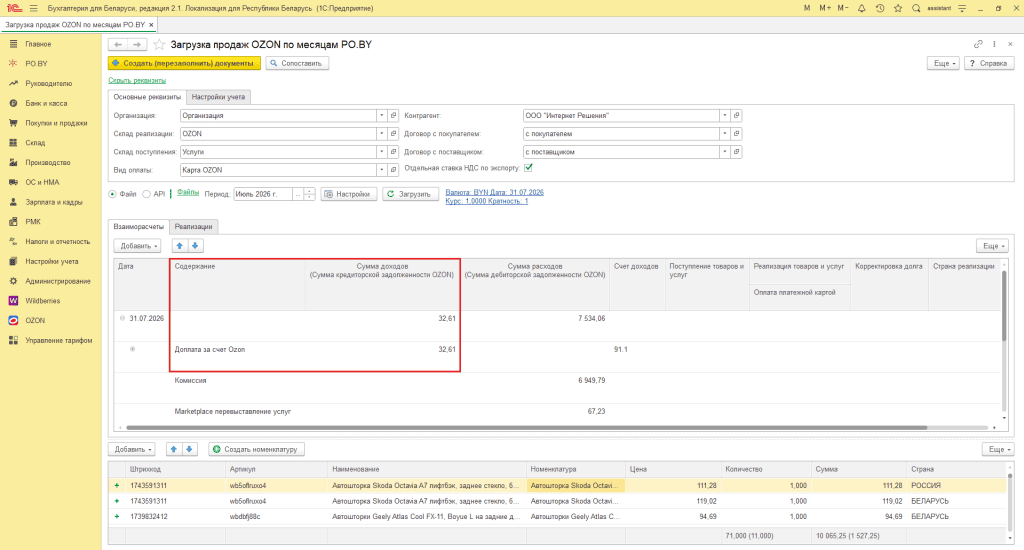Open the Wildberries sidebar section
The height and width of the screenshot is (550, 1024).
pyautogui.click(x=42, y=300)
